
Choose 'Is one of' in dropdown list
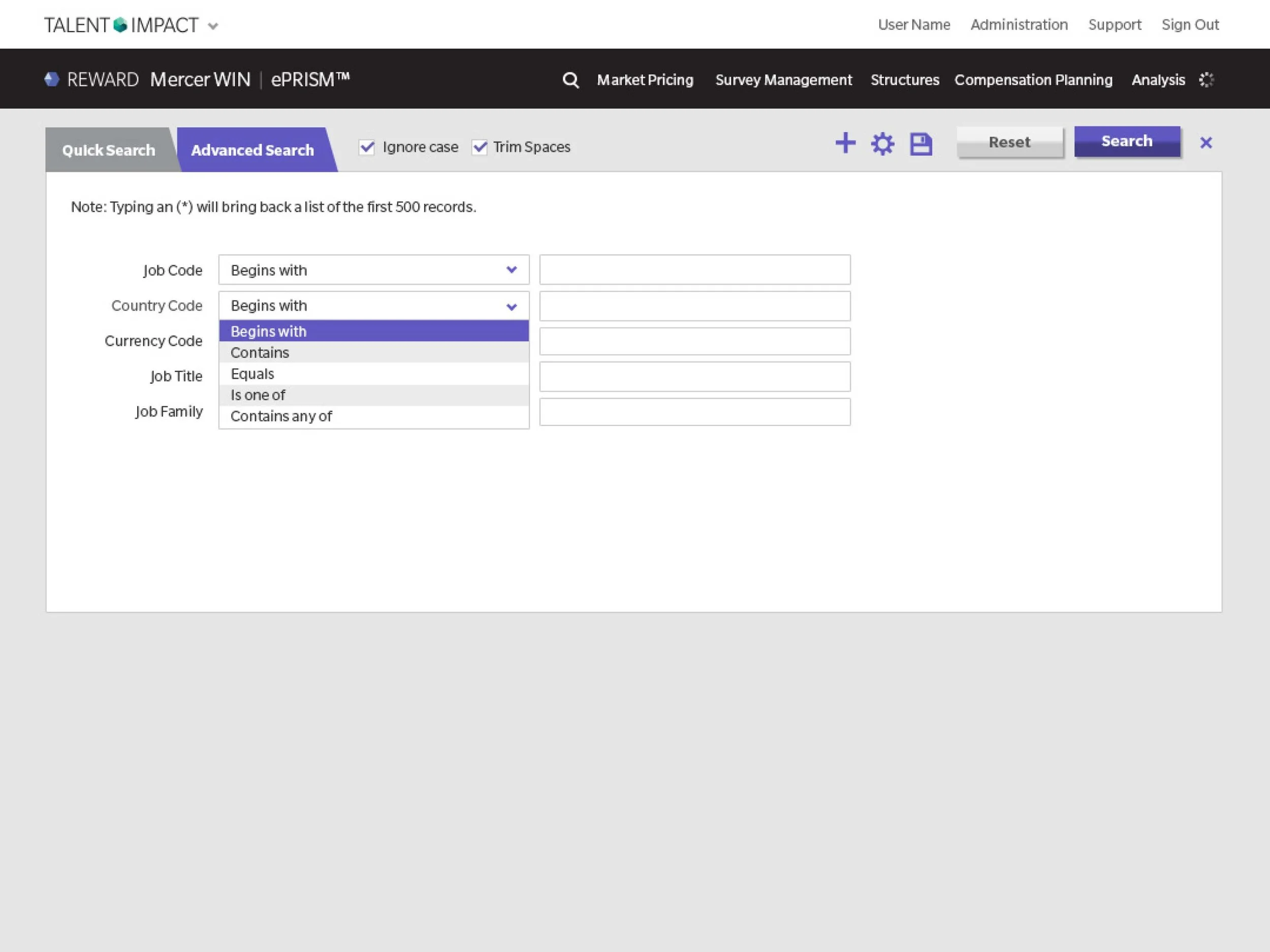pos(374,395)
